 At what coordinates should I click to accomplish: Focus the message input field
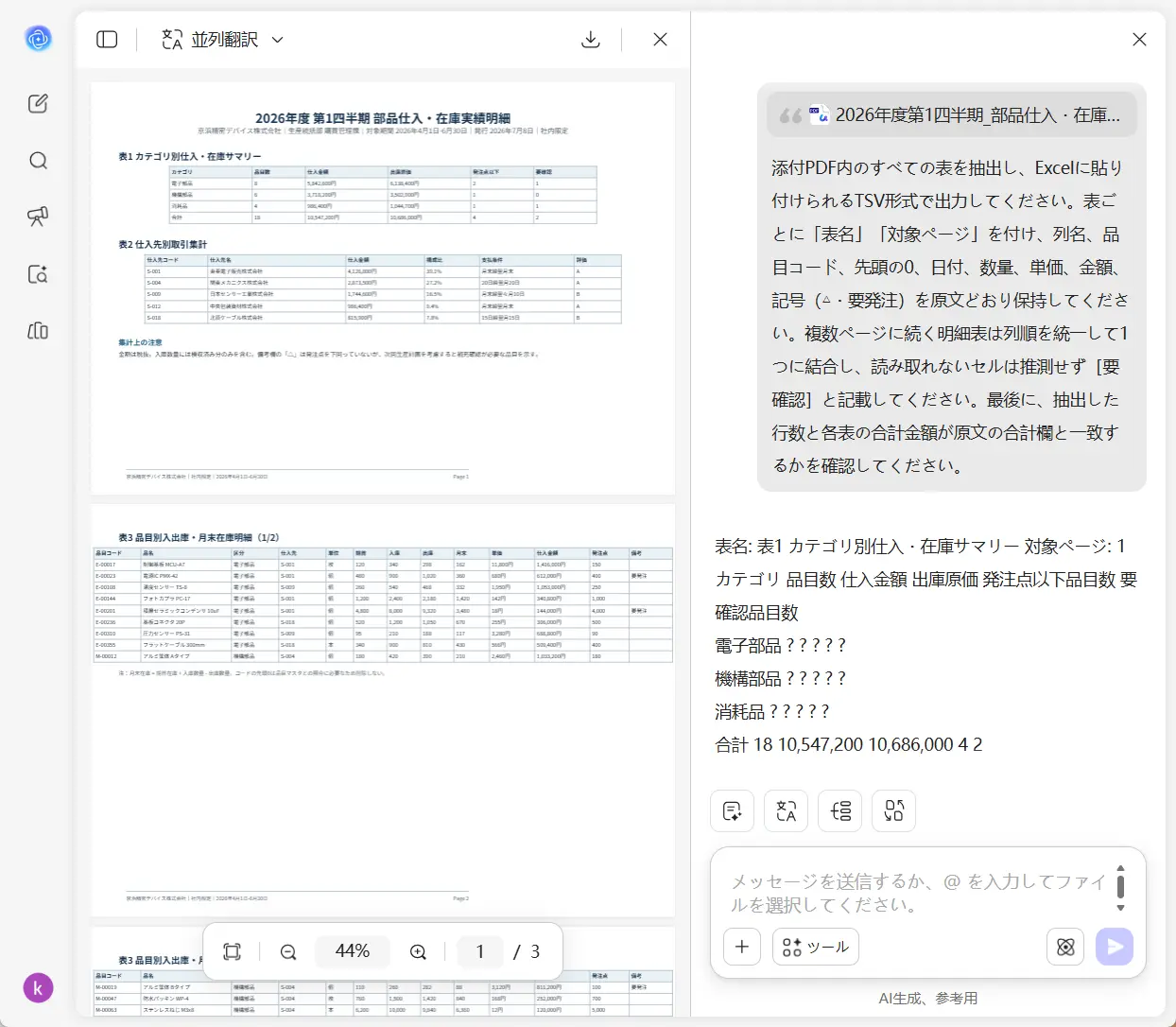[x=917, y=894]
